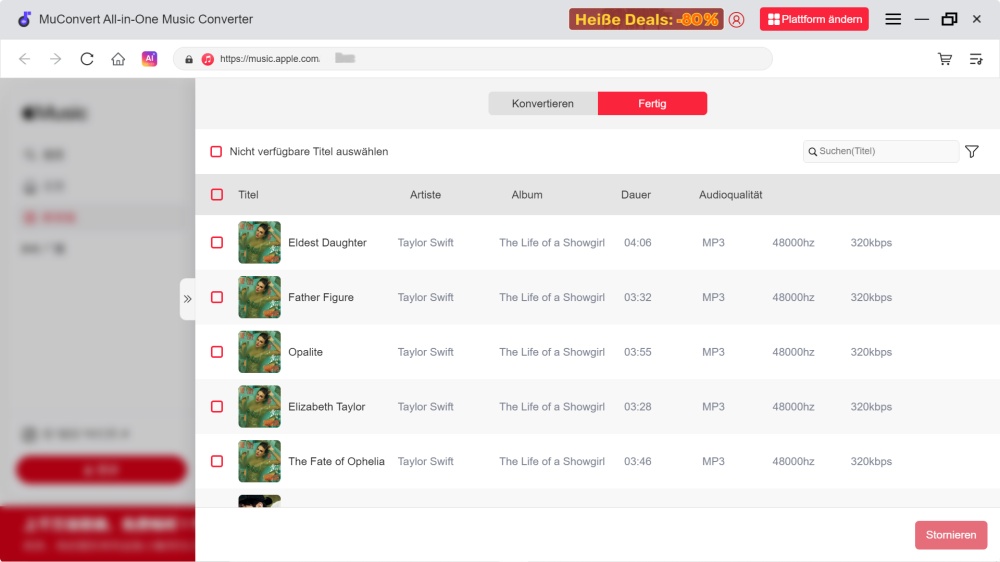Click the 03:28 duration value

click(638, 406)
